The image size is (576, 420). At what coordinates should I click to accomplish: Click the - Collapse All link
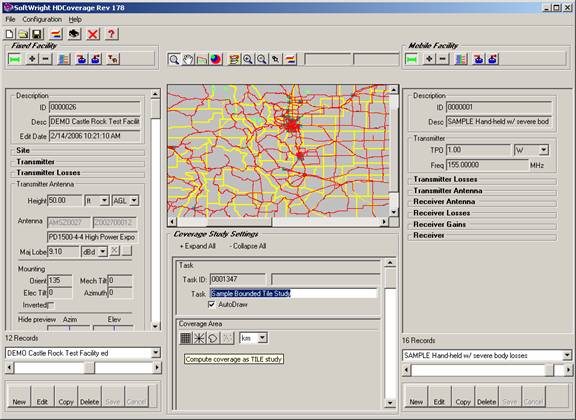(x=248, y=246)
